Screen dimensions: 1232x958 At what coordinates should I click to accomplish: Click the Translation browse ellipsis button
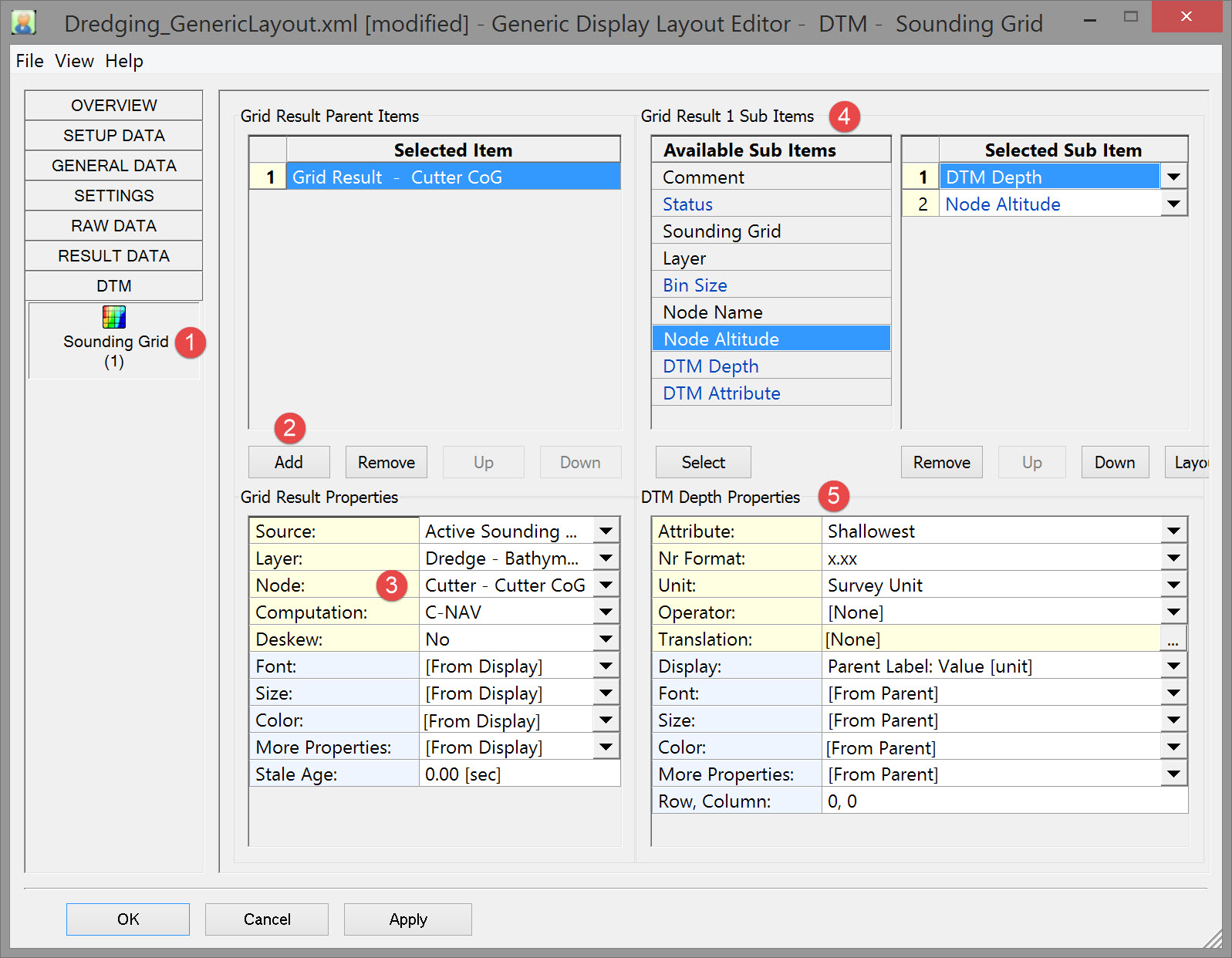coord(1173,639)
